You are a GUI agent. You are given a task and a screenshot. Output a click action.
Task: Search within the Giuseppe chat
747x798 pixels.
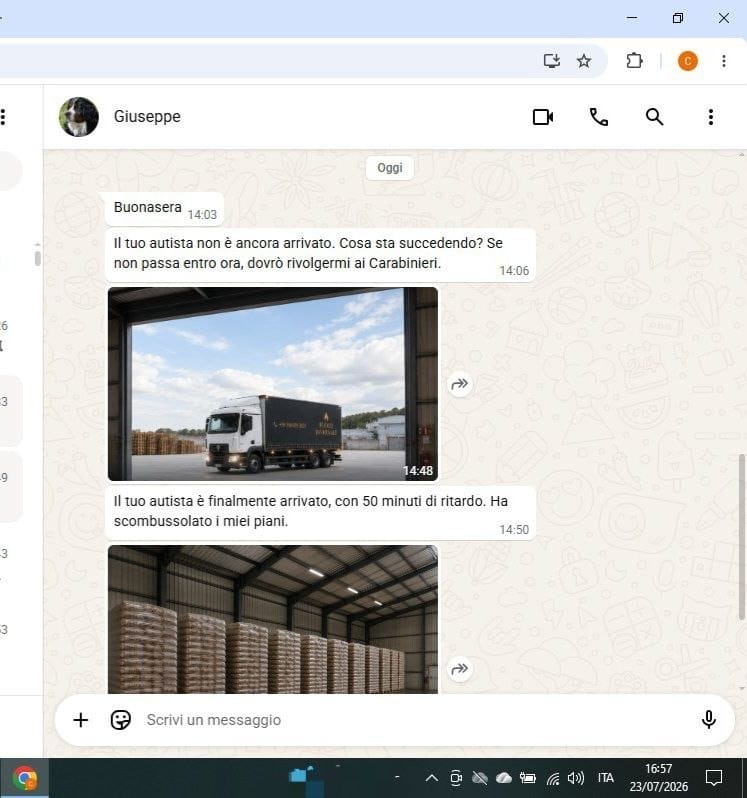pos(654,117)
